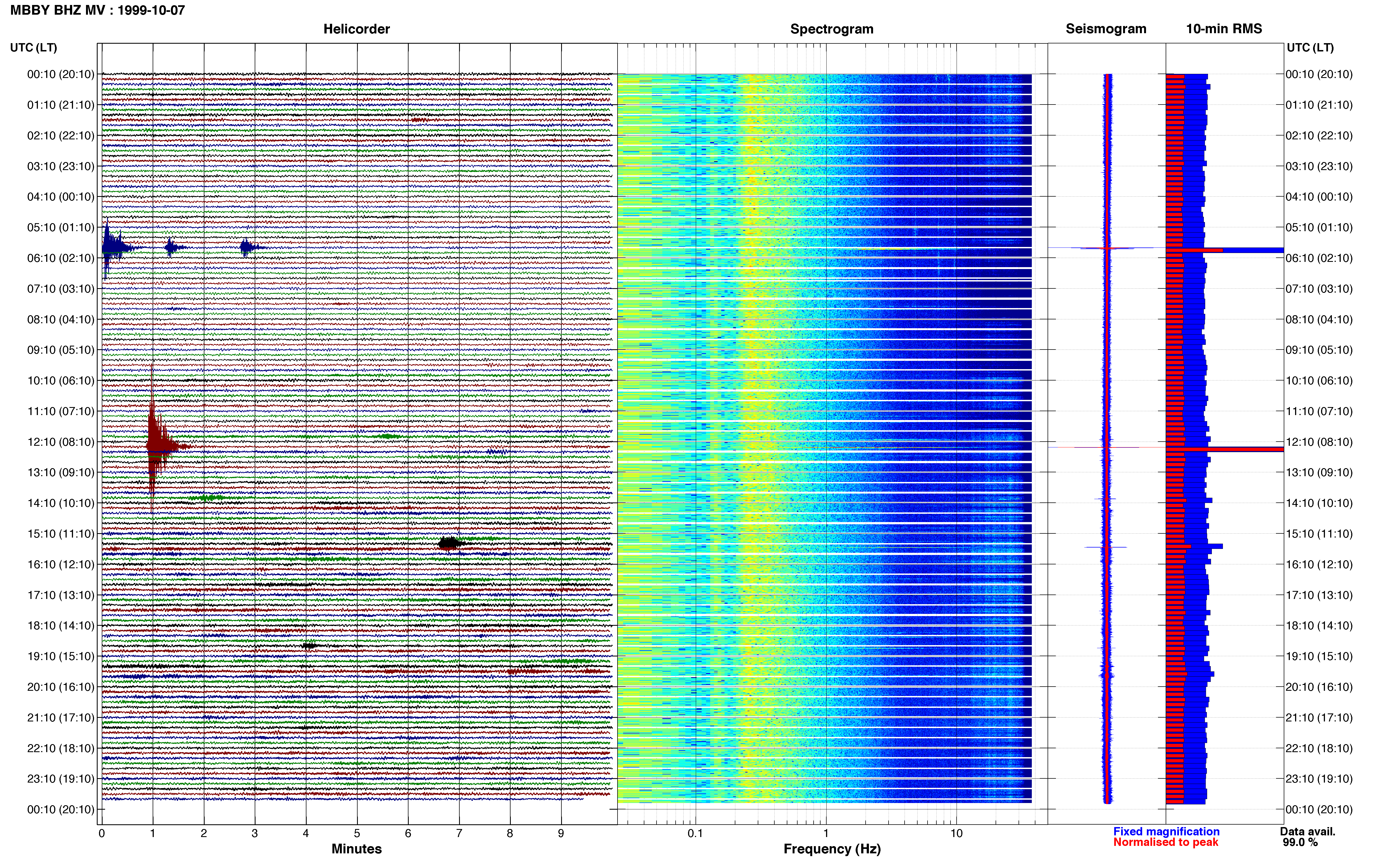Click the left '01:10 (21:10)' time label

61,105
